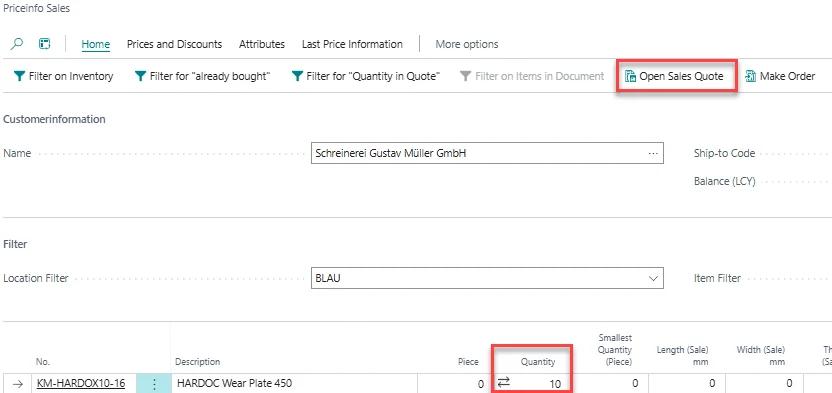Click the Quantity cell showing 10
Viewport: 832px width, 393px height.
coord(532,383)
